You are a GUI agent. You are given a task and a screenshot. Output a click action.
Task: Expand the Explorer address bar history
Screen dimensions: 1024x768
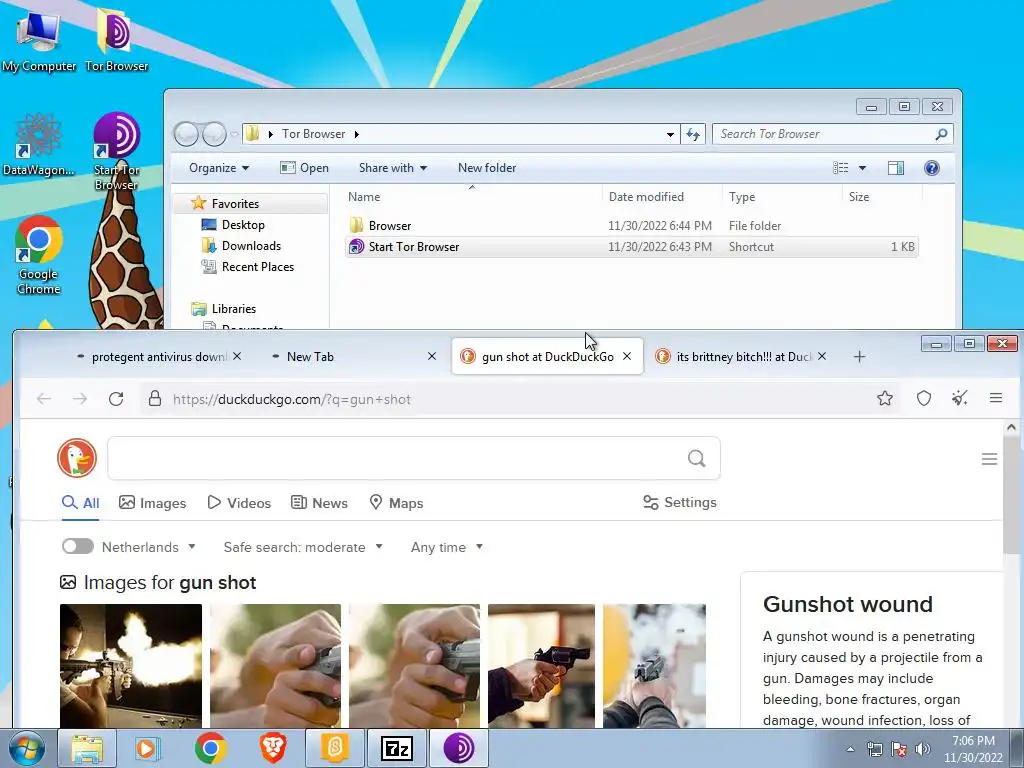[670, 135]
